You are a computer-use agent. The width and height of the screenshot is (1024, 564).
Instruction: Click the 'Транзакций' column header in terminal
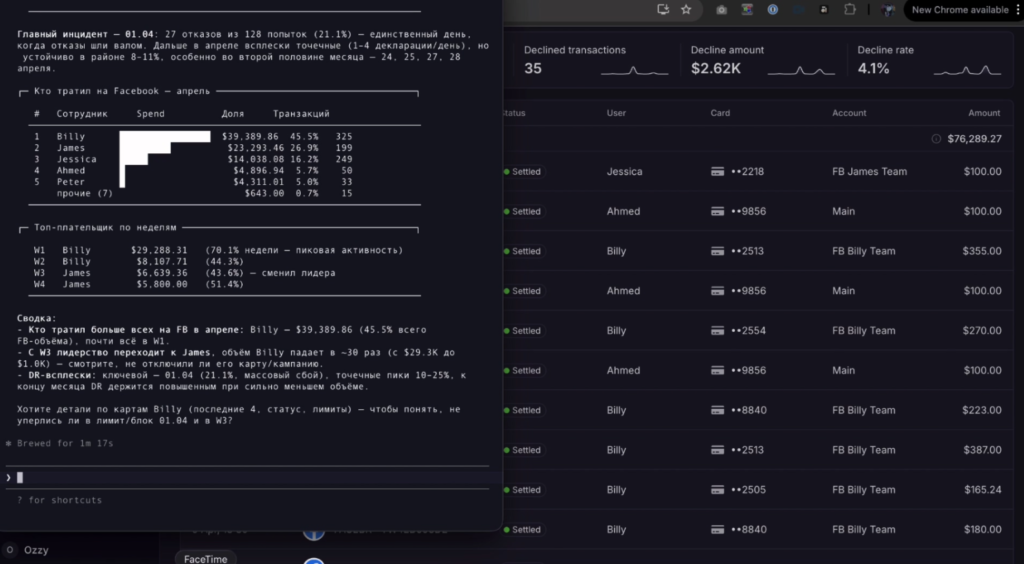301,114
